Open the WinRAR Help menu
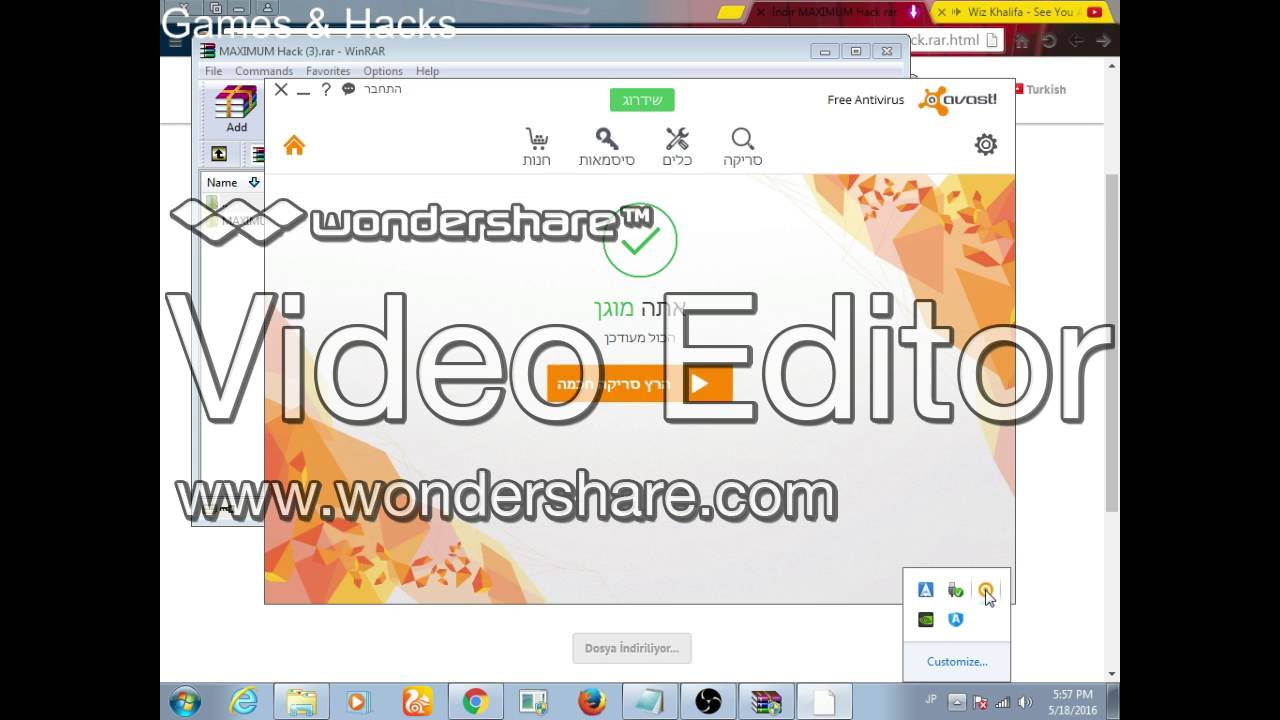The image size is (1280, 720). coord(427,71)
